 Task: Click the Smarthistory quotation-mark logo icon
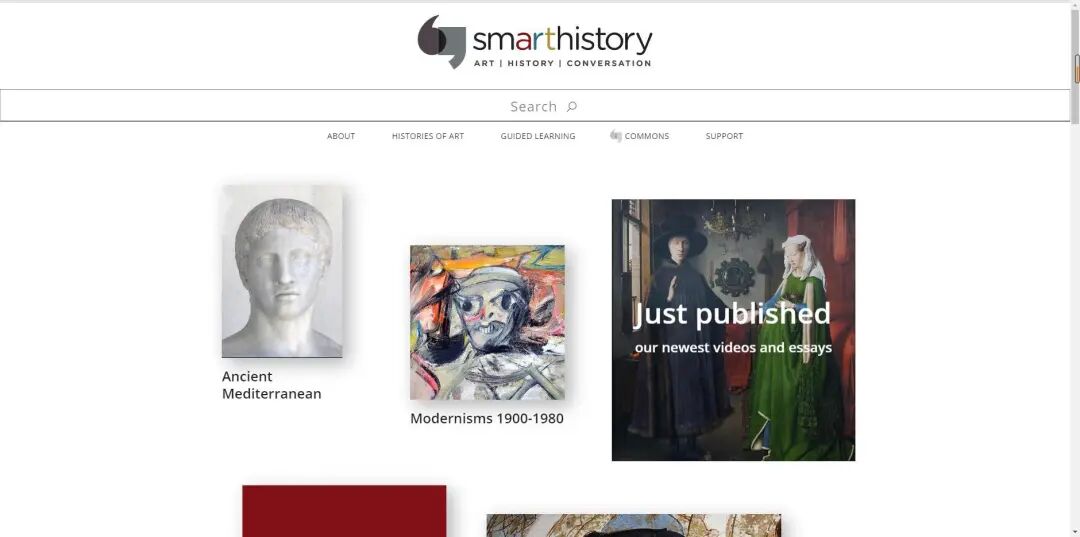(442, 41)
